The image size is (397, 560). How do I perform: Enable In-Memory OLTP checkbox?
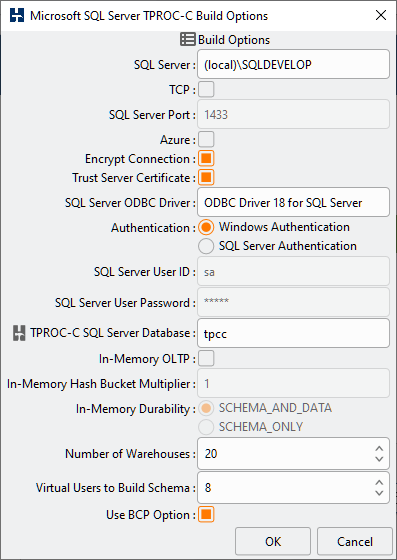pos(206,359)
